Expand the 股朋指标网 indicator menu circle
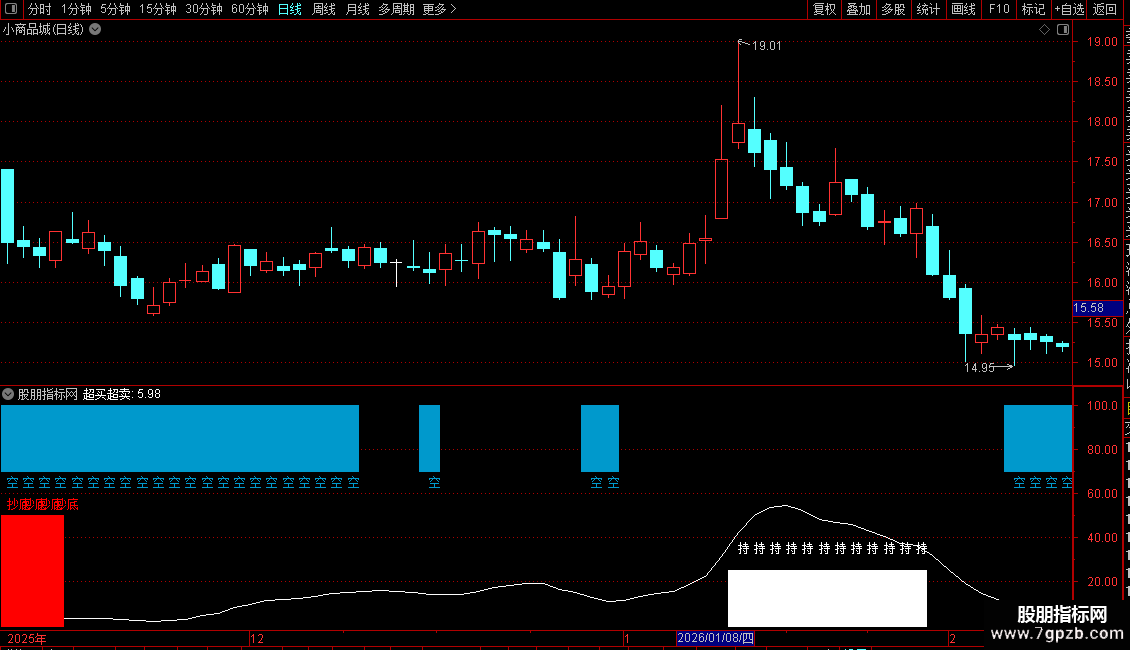Screen dimensions: 1130x650 tap(8, 394)
